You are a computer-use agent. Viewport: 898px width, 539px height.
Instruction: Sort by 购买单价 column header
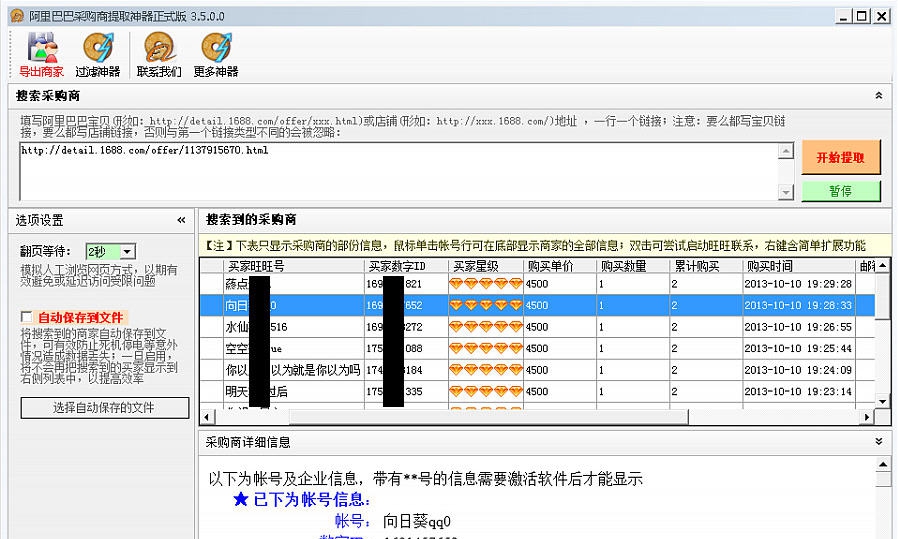560,266
